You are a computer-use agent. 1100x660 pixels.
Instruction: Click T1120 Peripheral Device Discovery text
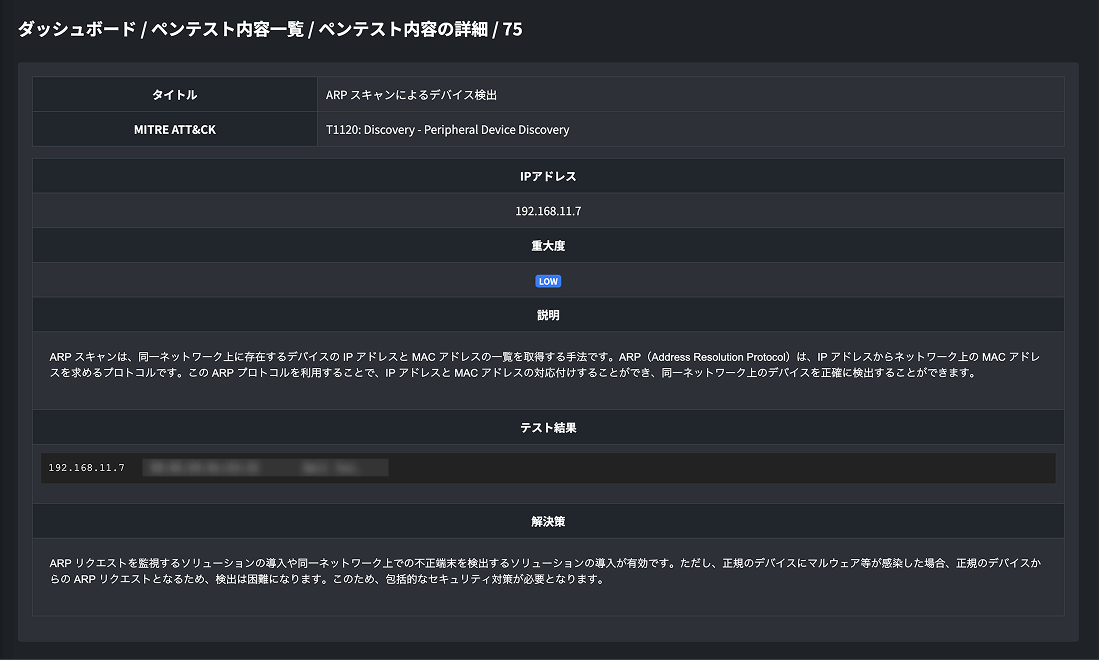click(x=447, y=130)
